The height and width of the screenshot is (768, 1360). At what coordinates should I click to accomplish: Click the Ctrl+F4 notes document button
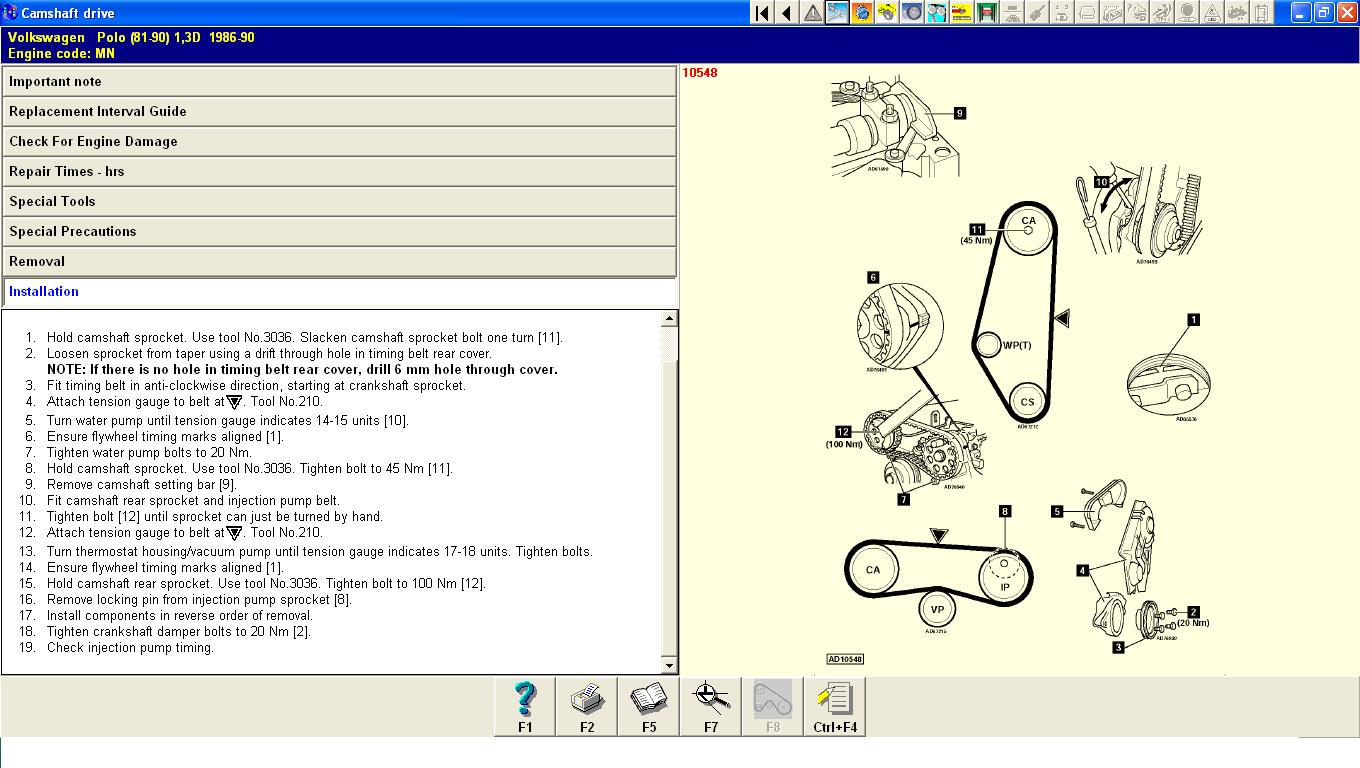[x=835, y=707]
